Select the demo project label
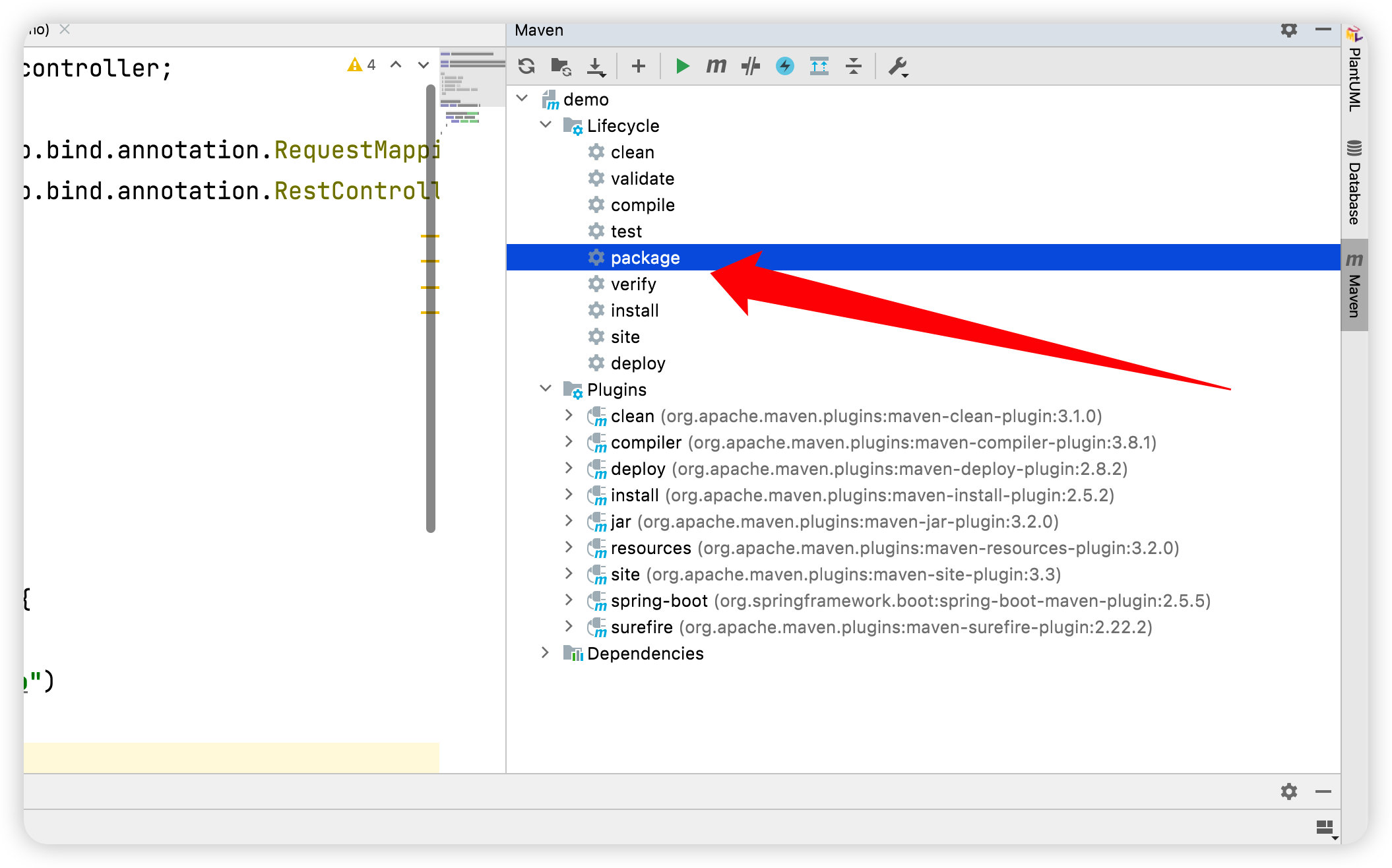Screen dimensions: 1392x868 (x=586, y=100)
